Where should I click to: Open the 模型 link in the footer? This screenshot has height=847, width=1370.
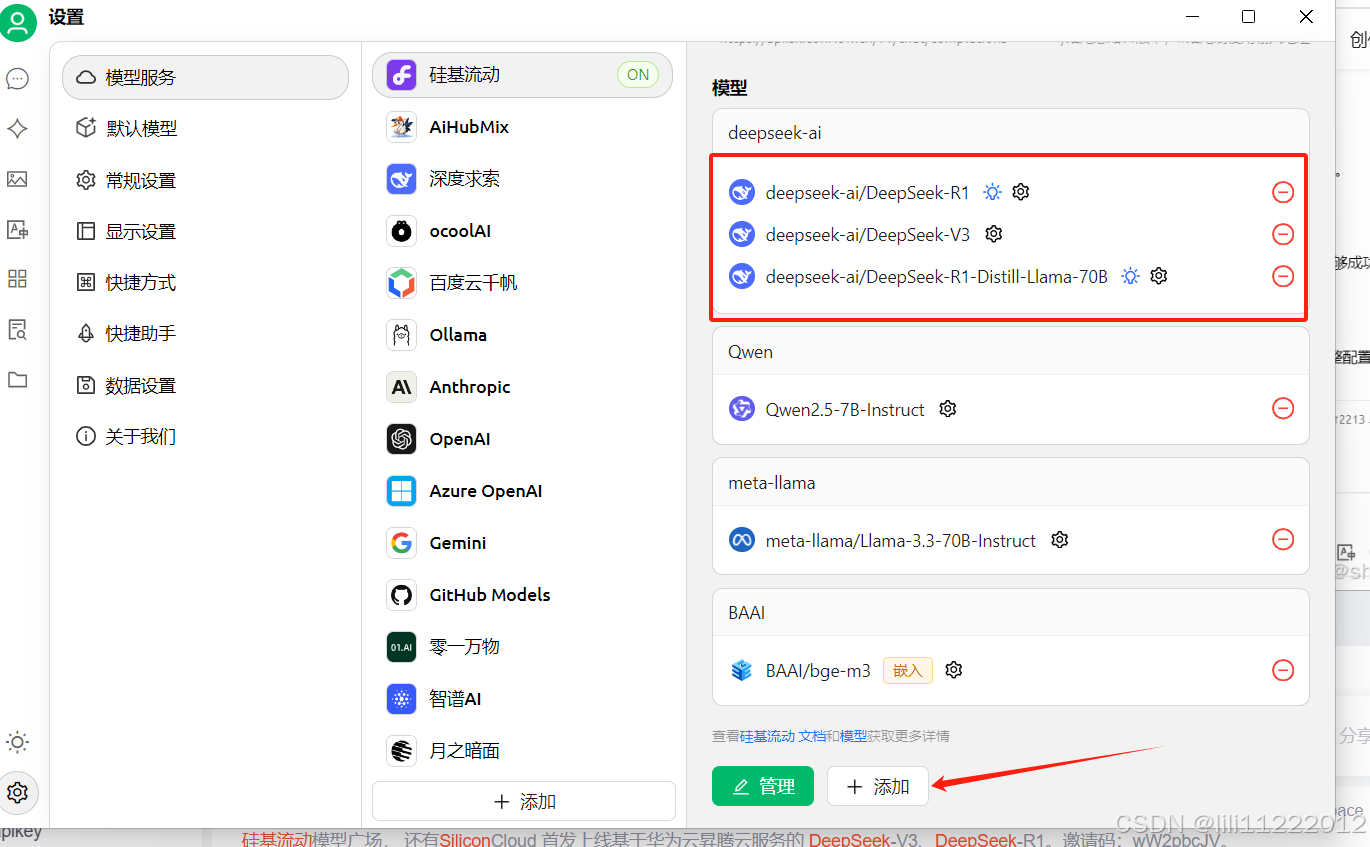(853, 736)
